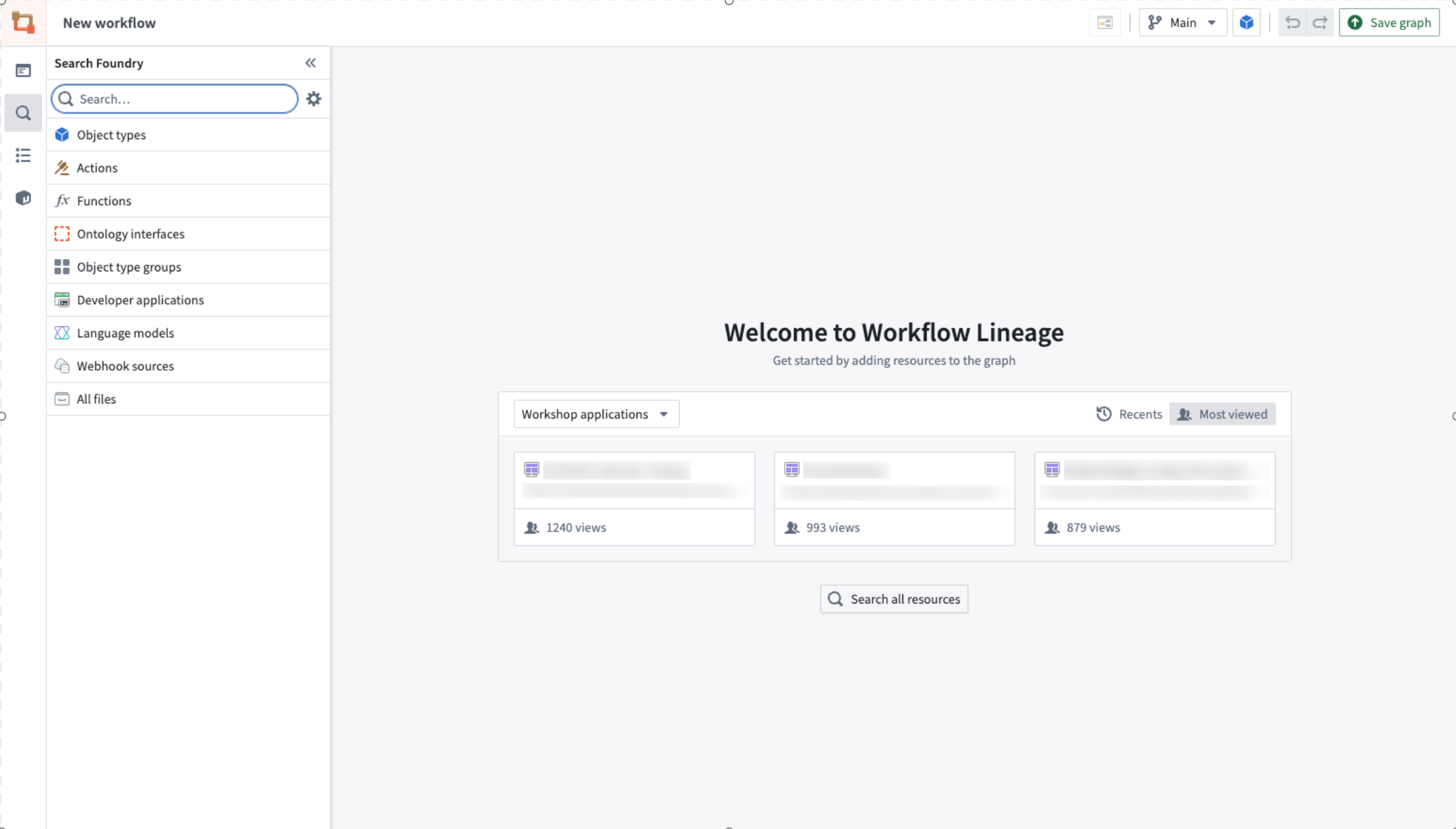
Task: Collapse the Search Foundry panel
Action: tap(310, 63)
